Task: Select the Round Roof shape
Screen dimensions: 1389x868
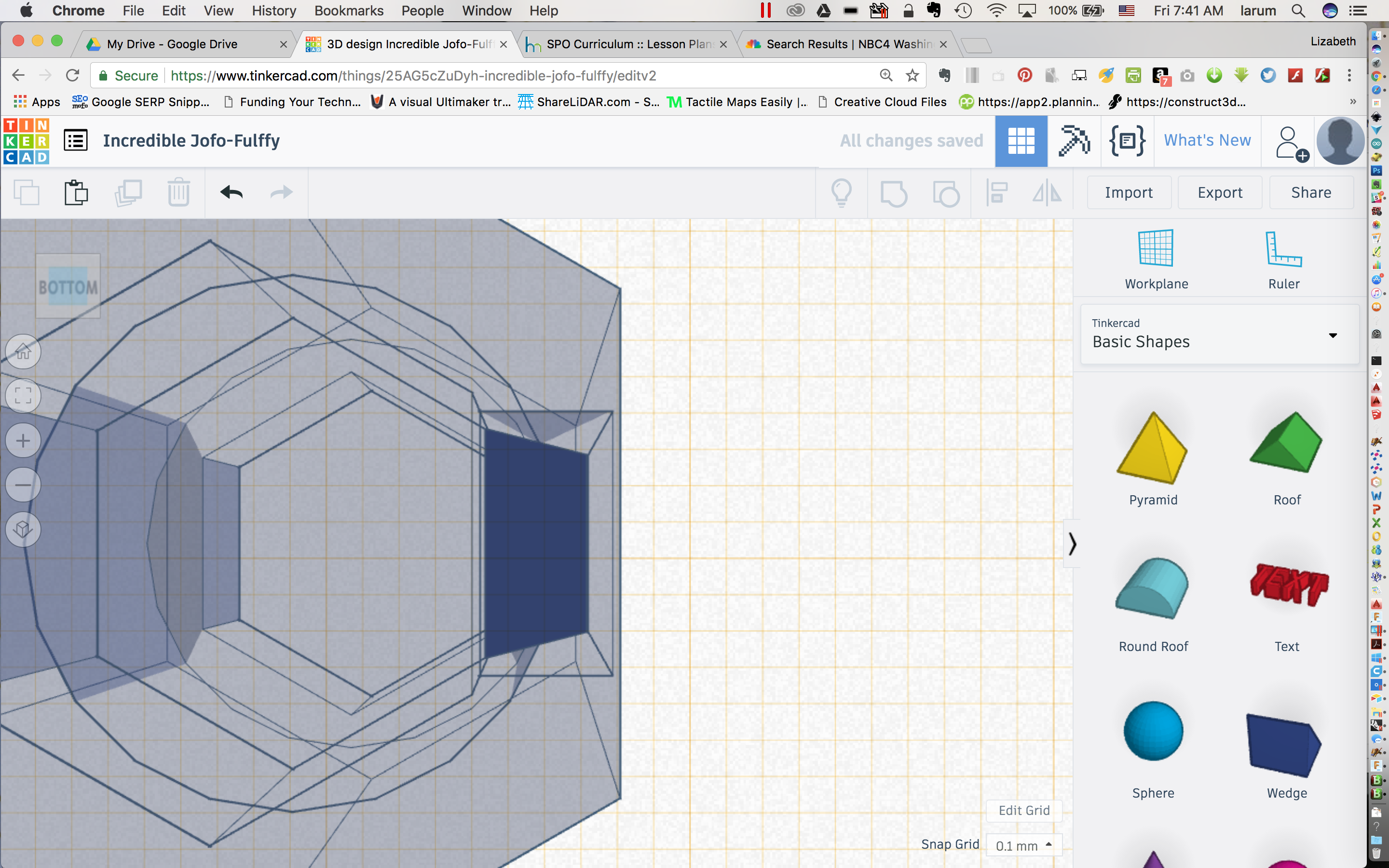Action: pyautogui.click(x=1153, y=605)
